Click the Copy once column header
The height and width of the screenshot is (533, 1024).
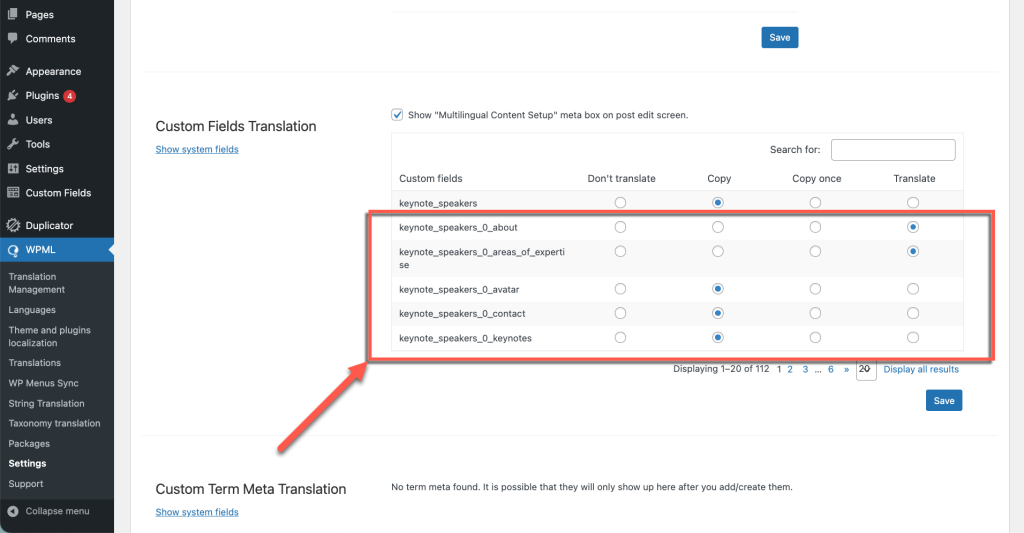click(816, 178)
